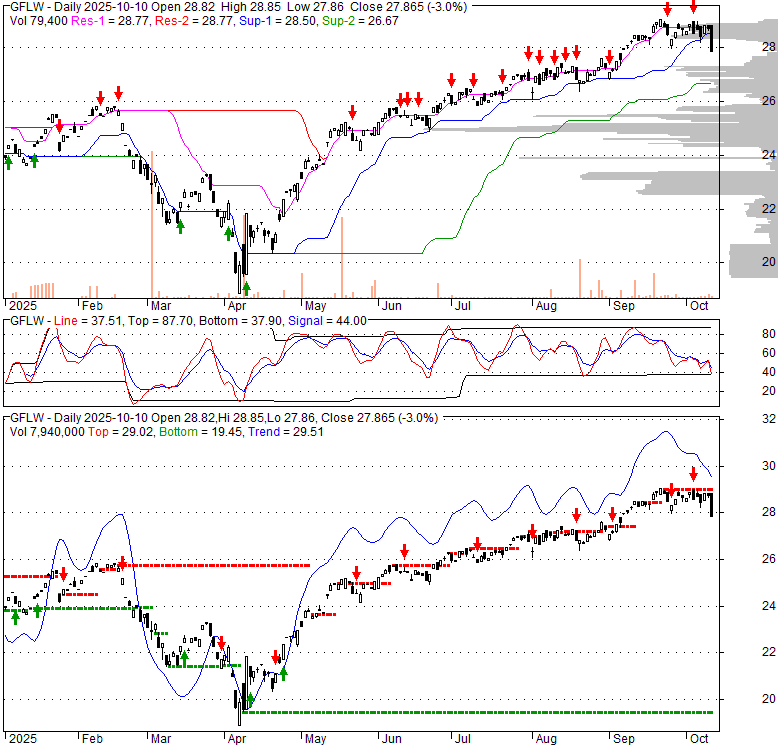
Task: Click the October red down arrow in bottom chart
Action: 693,474
